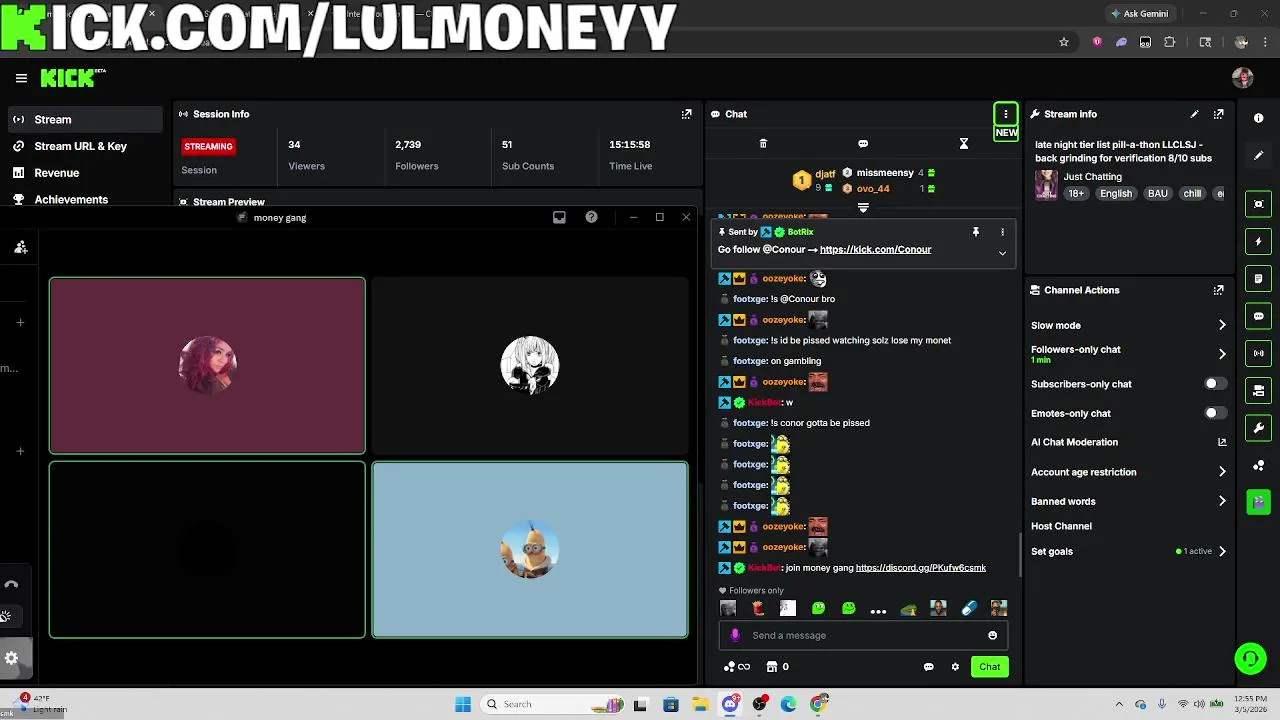
Task: Click the chat identity bubble icon near Chat button
Action: [928, 667]
